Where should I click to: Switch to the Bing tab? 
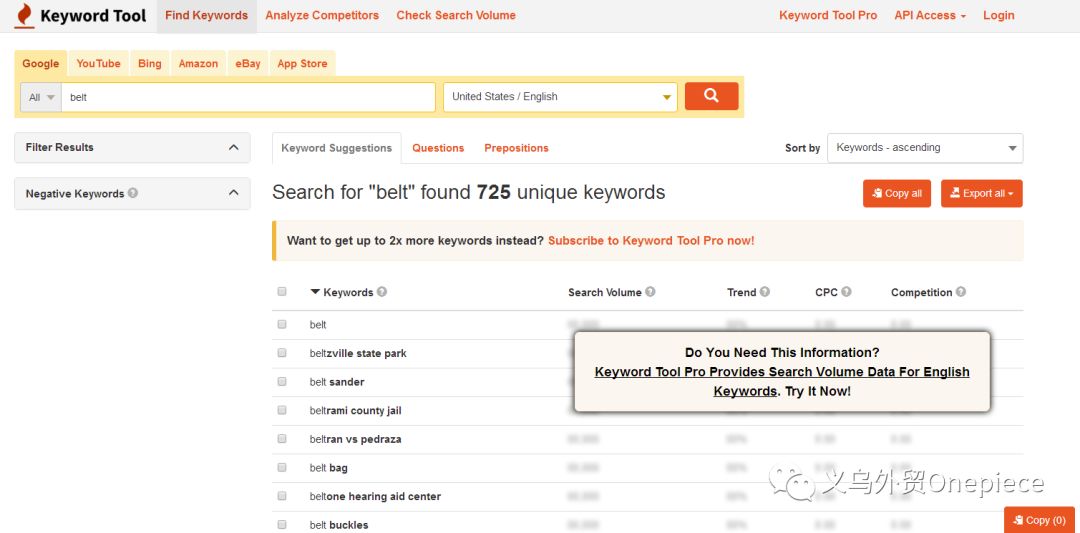149,63
